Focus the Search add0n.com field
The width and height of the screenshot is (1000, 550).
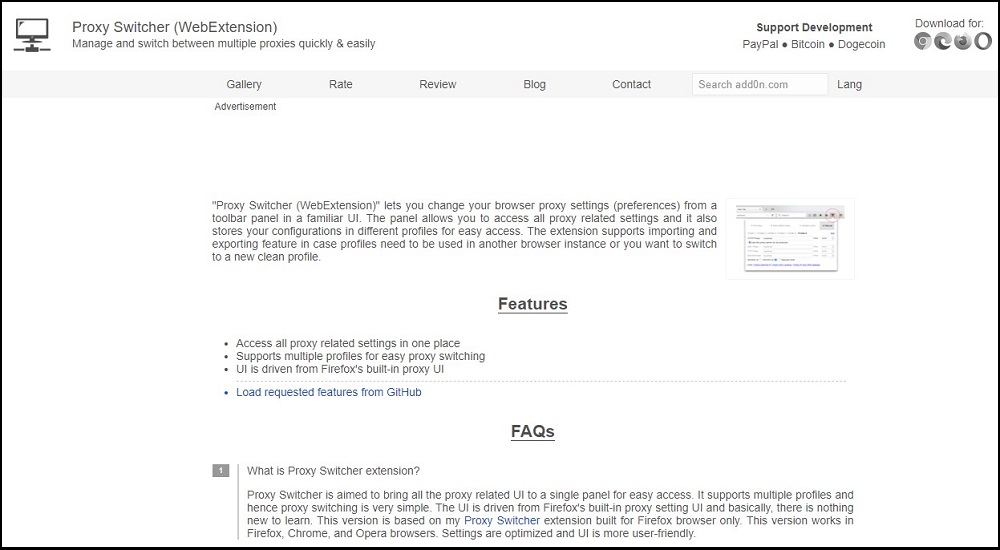[760, 84]
